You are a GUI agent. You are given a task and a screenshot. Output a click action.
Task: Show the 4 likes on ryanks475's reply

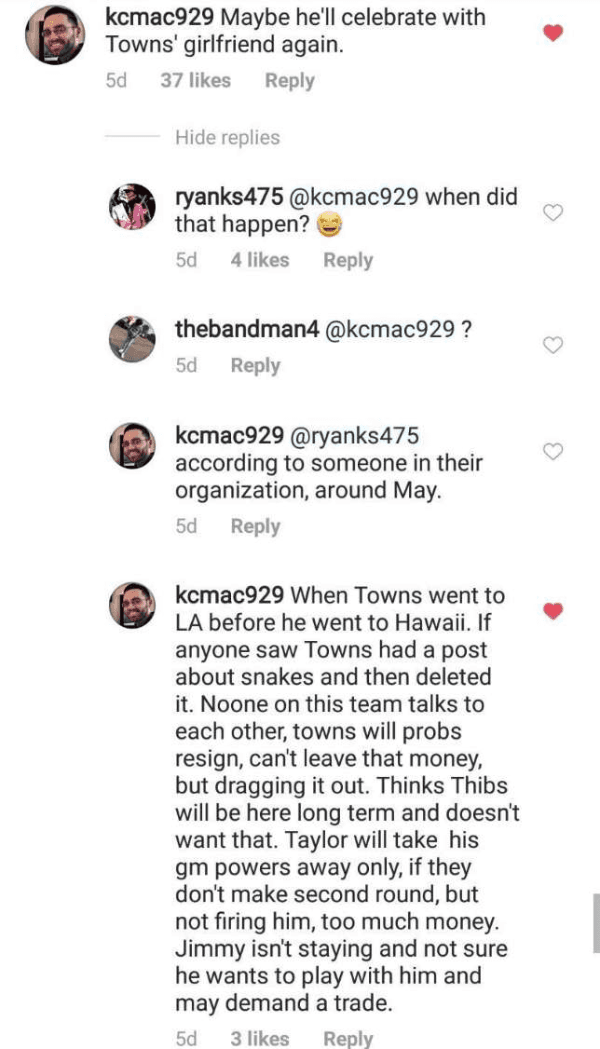click(259, 260)
